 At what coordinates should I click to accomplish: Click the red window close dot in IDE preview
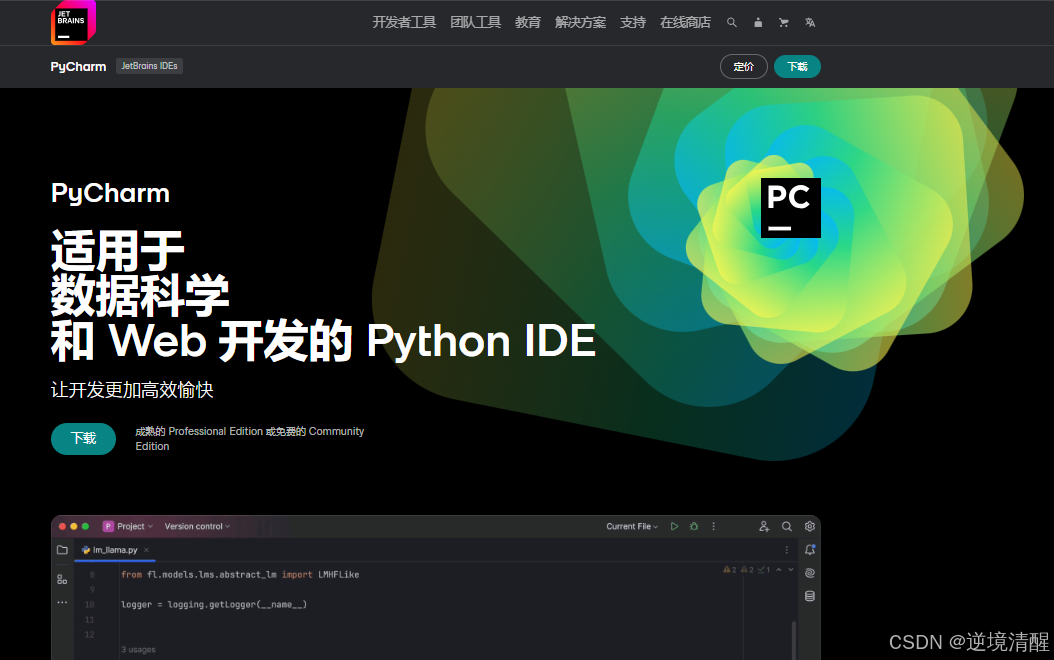pyautogui.click(x=63, y=526)
